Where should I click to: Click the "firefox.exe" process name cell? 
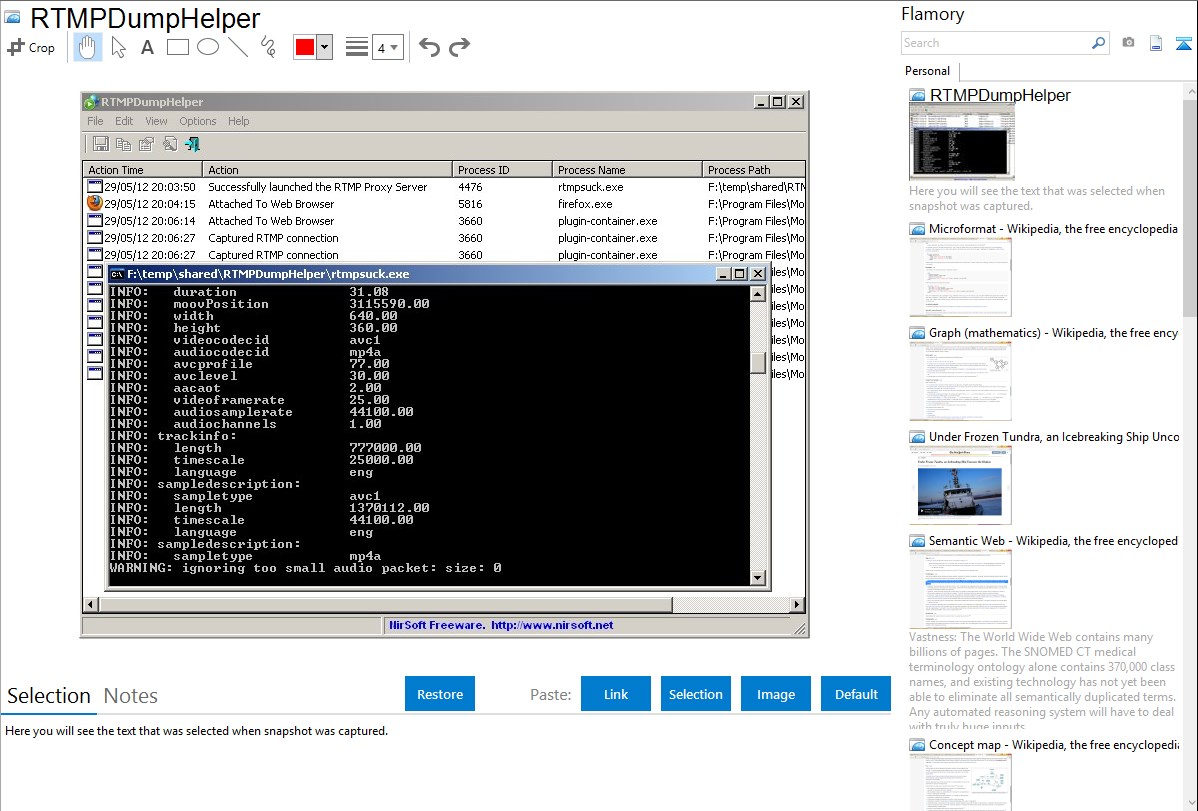(585, 204)
